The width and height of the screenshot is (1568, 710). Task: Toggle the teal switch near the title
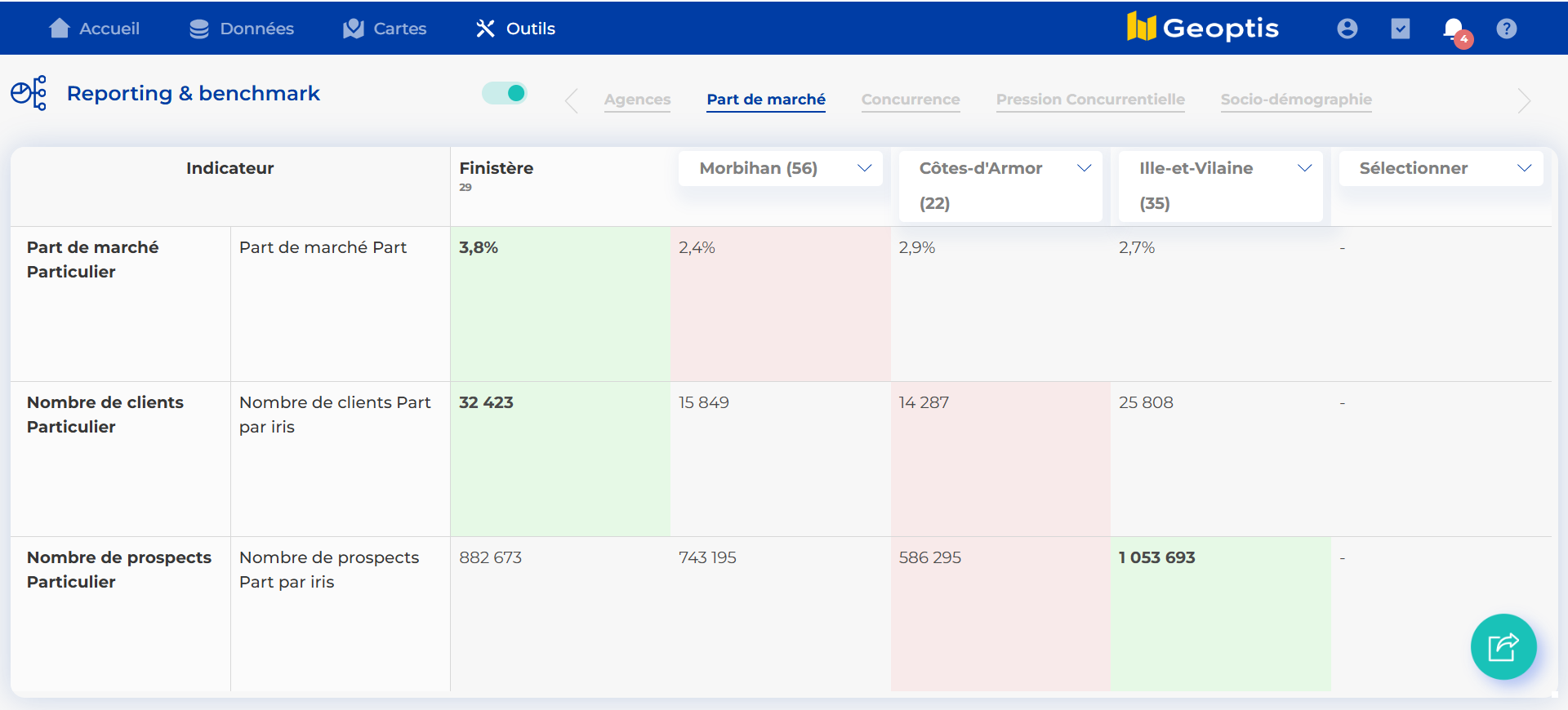[x=505, y=93]
